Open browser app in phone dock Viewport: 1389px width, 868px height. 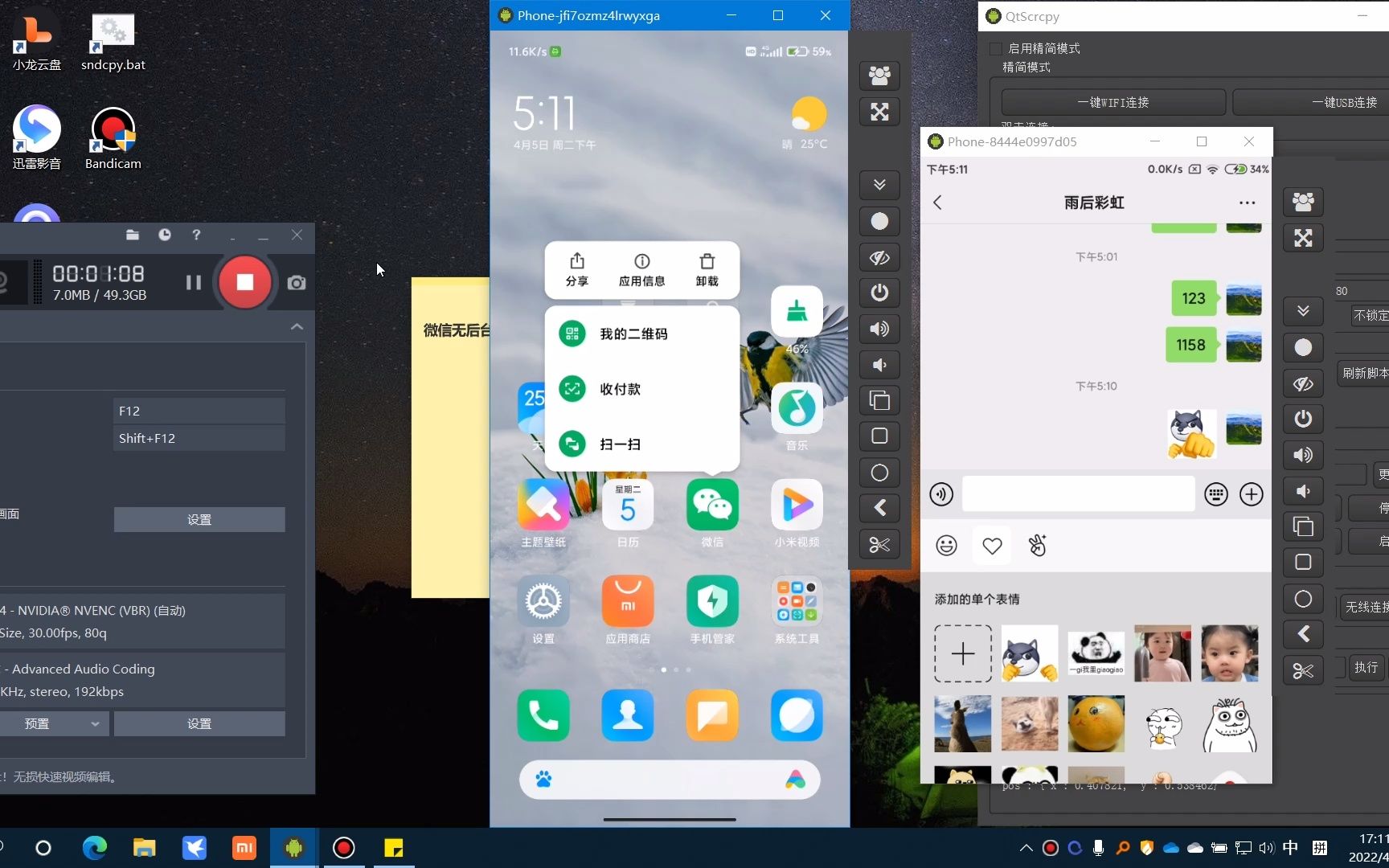797,715
